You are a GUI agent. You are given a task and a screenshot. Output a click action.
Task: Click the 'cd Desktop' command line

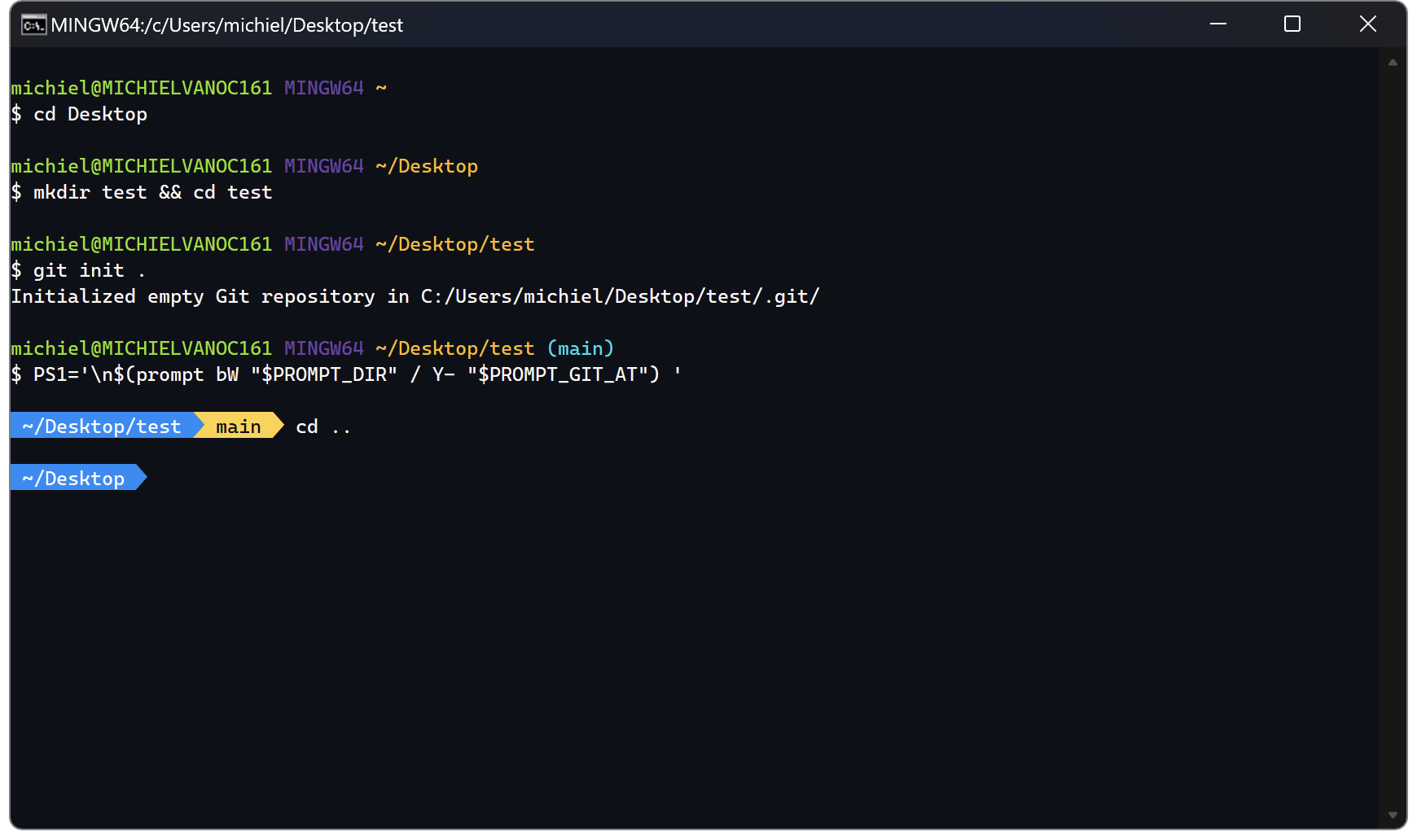[79, 114]
